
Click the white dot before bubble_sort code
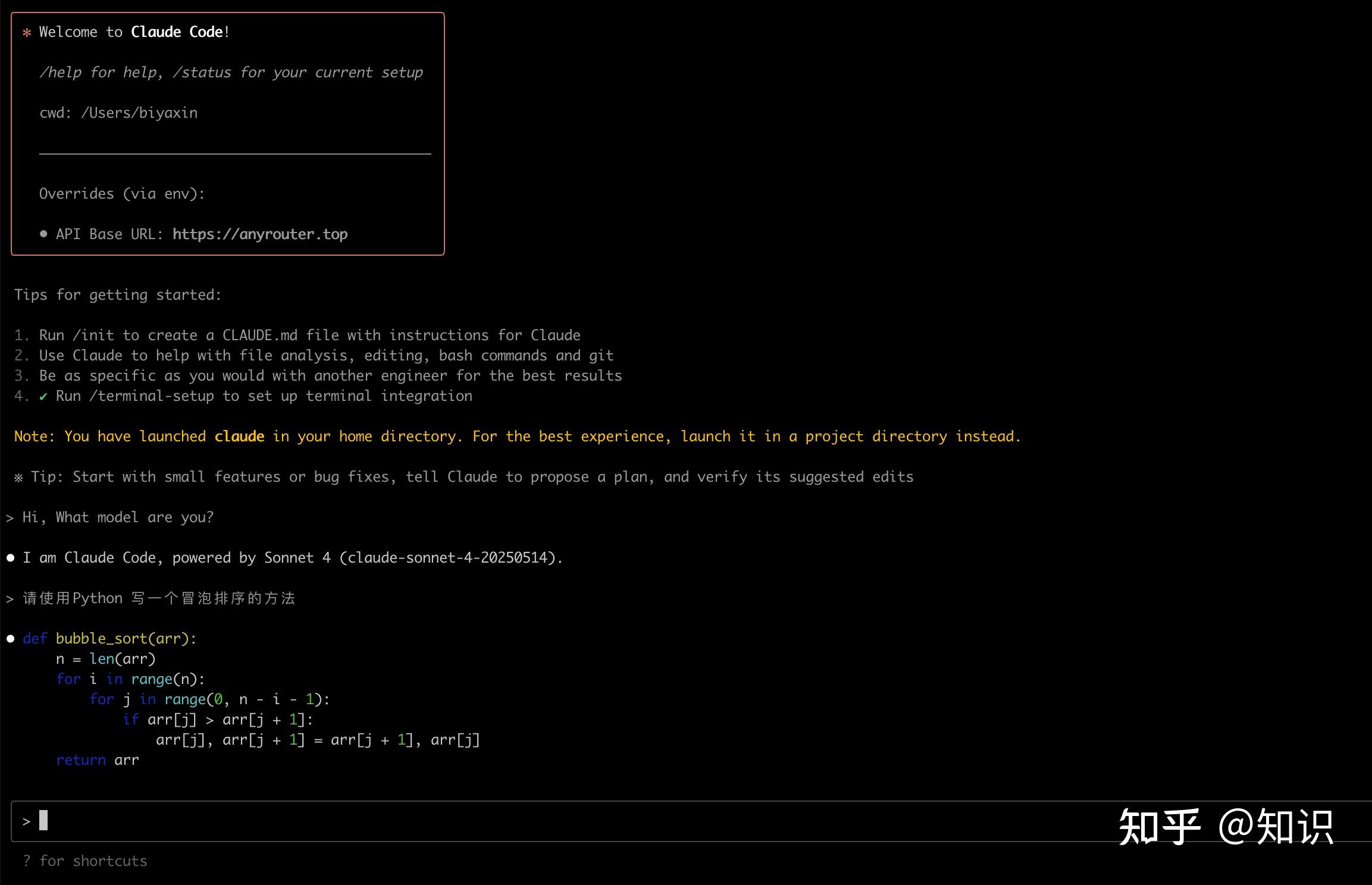(x=11, y=639)
